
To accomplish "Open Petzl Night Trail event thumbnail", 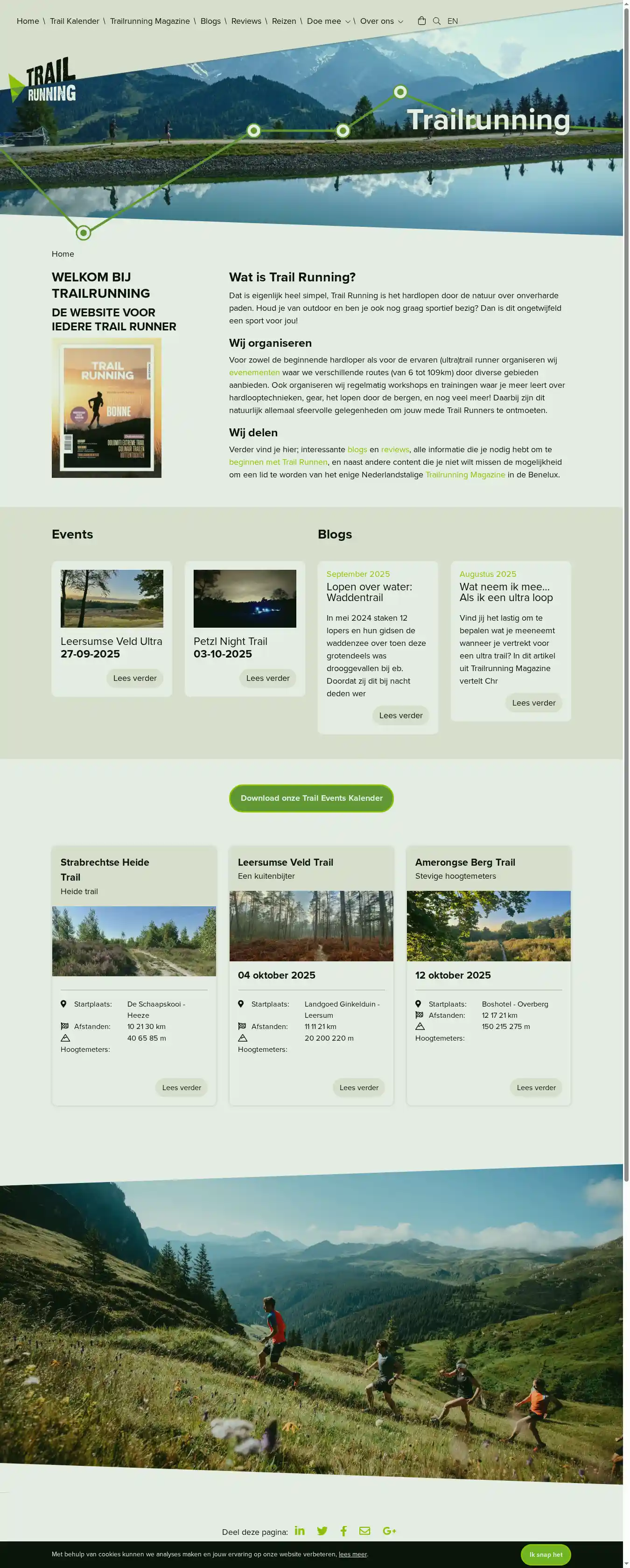I will pos(245,598).
